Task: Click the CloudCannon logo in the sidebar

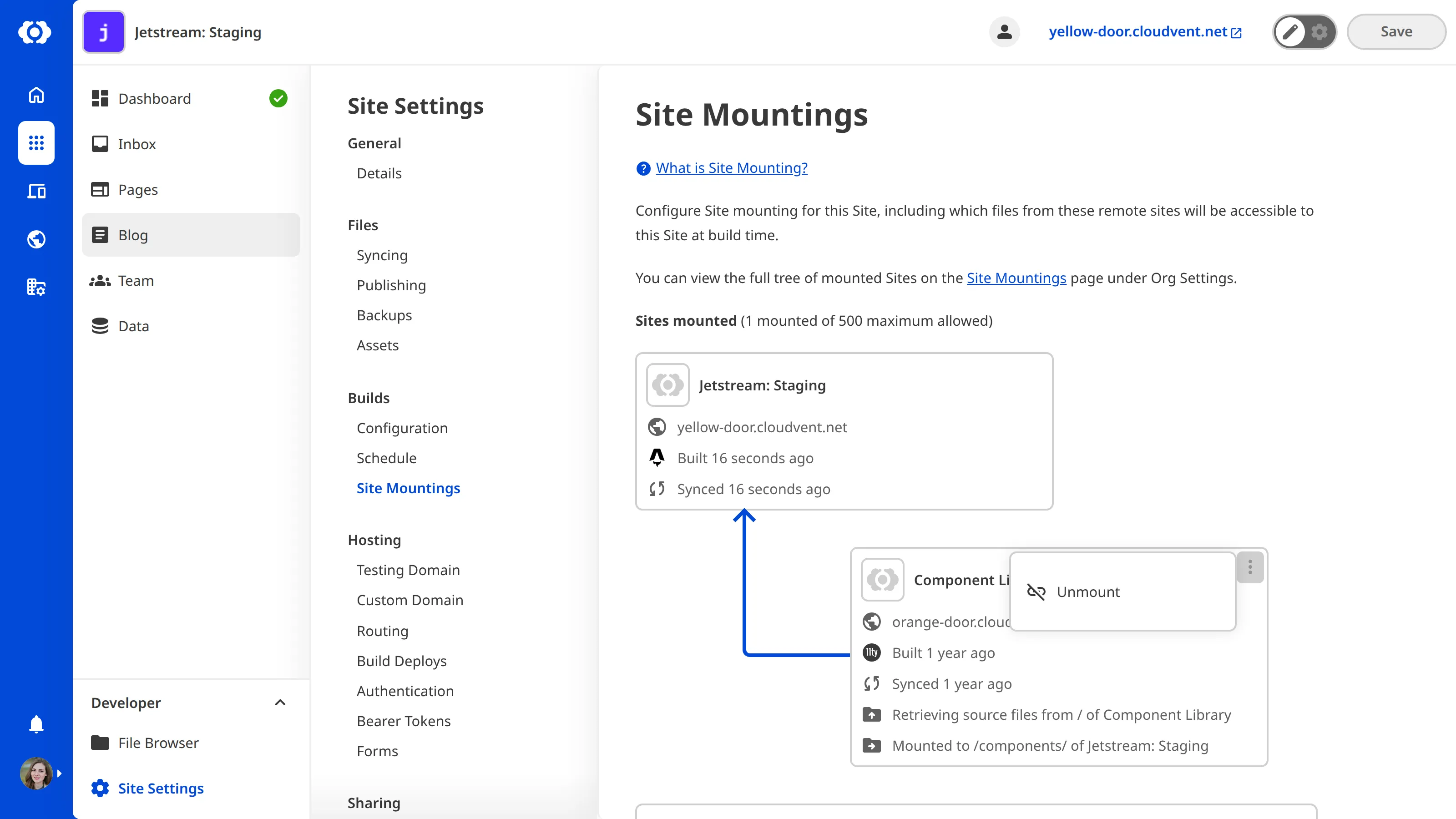Action: coord(35,32)
